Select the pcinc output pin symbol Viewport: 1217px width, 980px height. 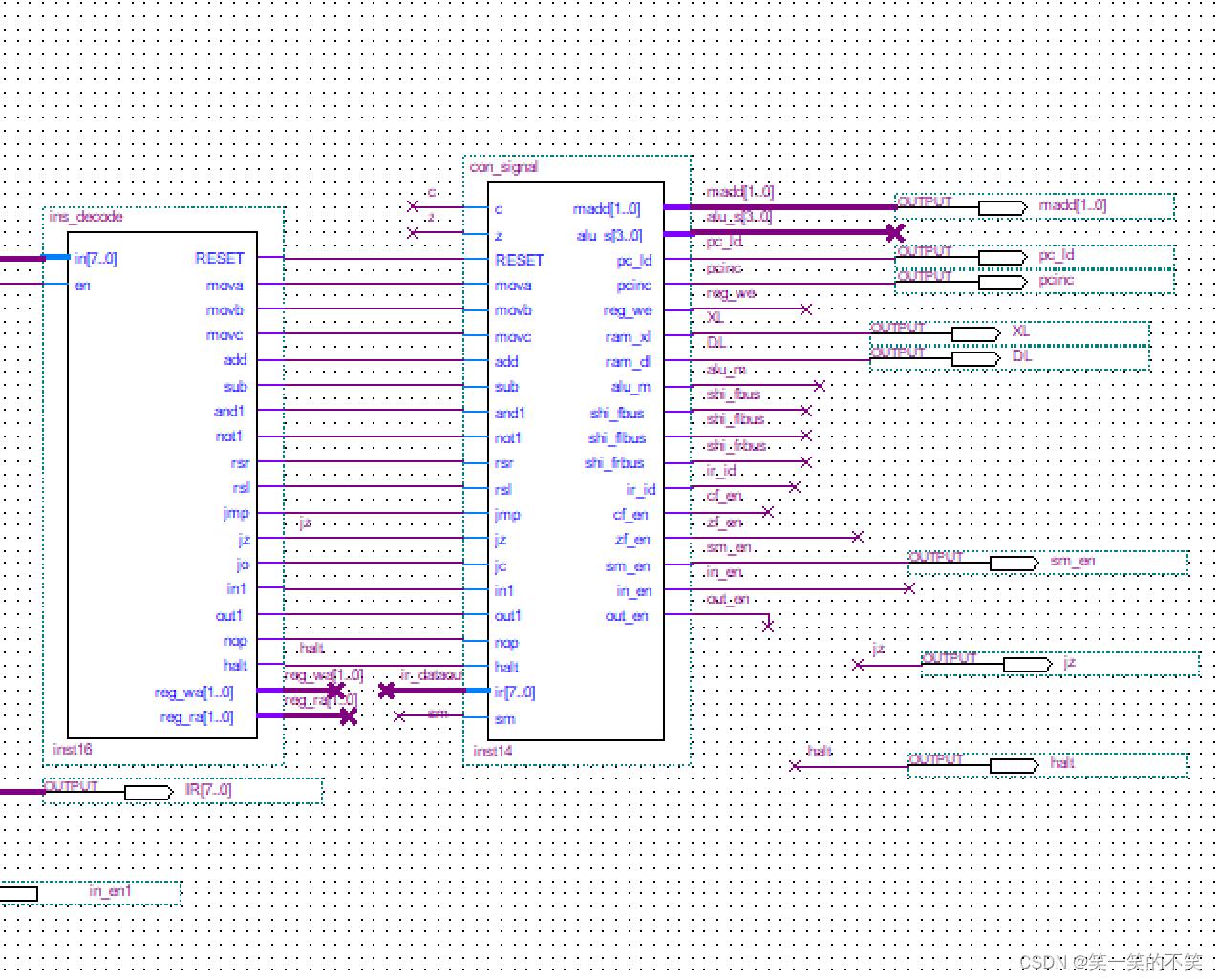coord(1002,282)
